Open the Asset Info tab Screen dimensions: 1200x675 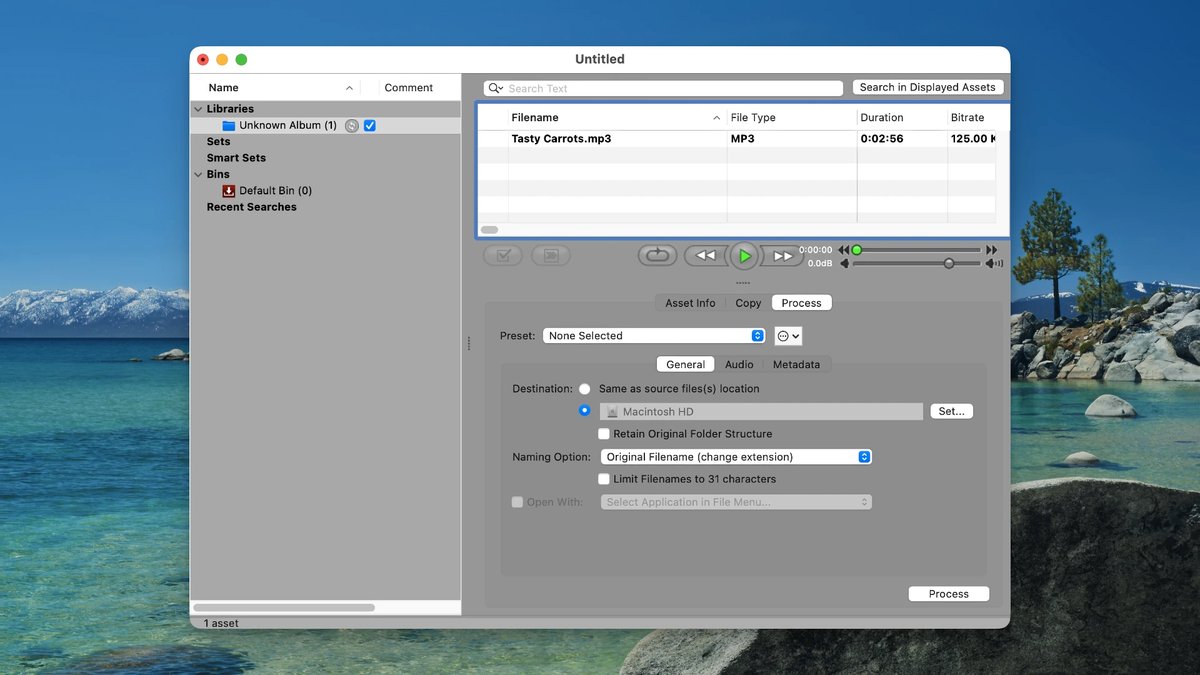point(690,302)
